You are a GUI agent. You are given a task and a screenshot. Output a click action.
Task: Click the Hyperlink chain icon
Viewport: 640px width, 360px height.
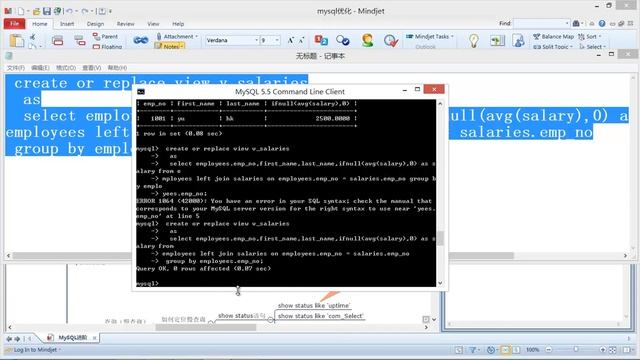pos(141,40)
